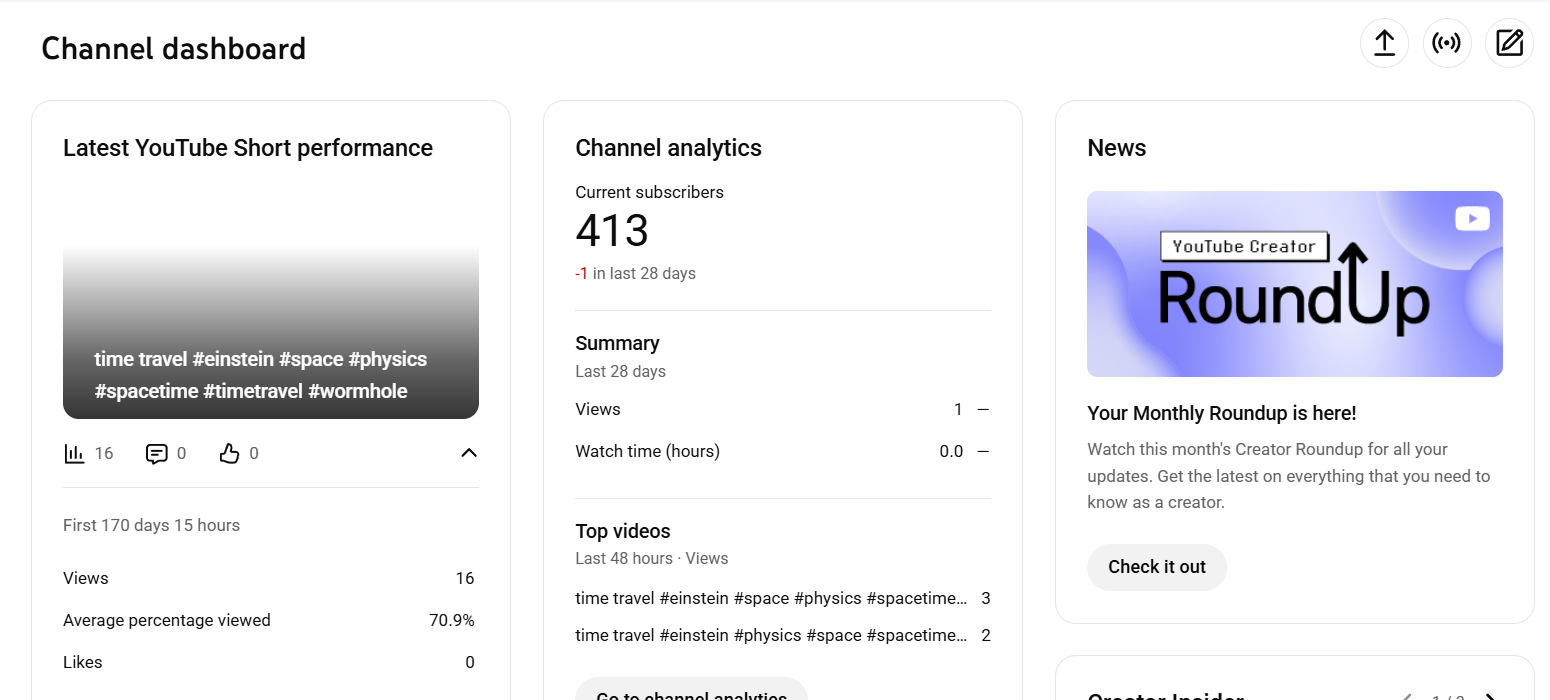The height and width of the screenshot is (700, 1550).
Task: Click the Upload videos arrow icon
Action: click(x=1384, y=44)
